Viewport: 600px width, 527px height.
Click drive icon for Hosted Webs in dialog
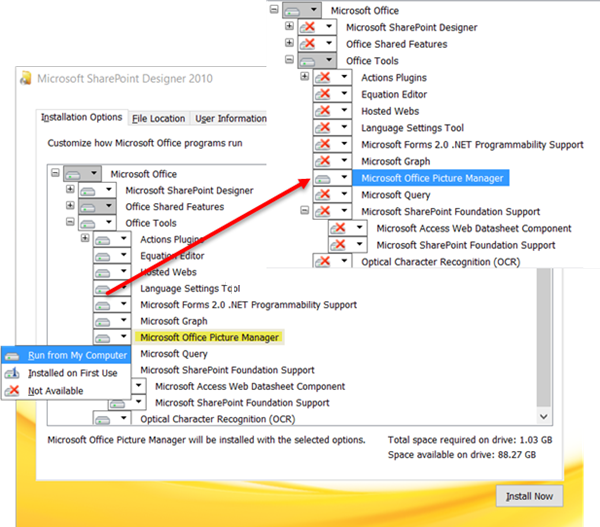(103, 273)
